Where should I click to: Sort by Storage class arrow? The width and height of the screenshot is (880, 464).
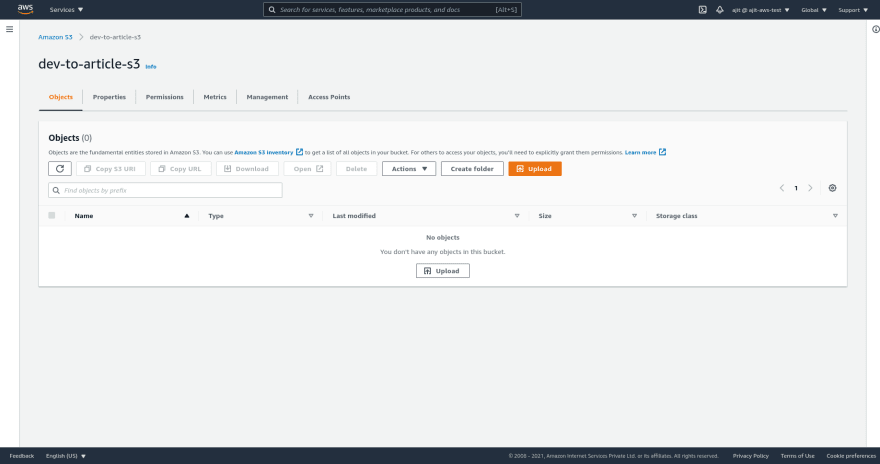tap(835, 215)
